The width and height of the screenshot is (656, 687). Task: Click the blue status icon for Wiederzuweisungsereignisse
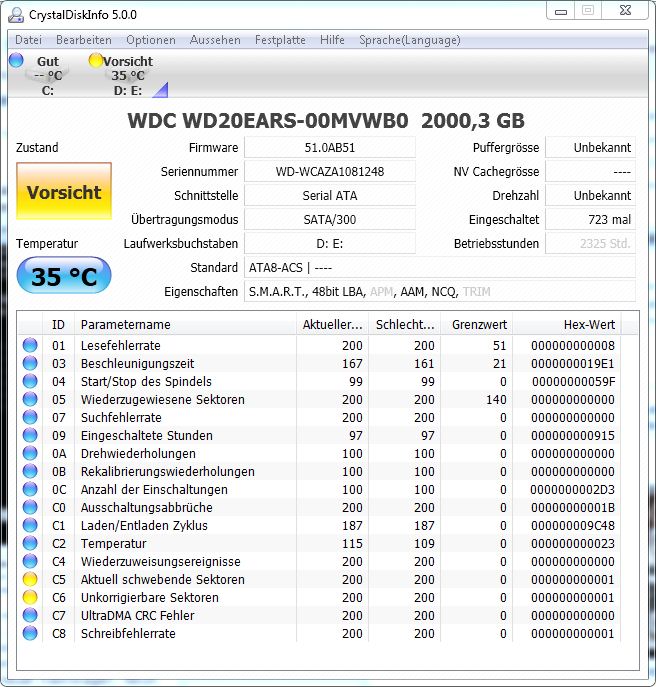click(30, 561)
